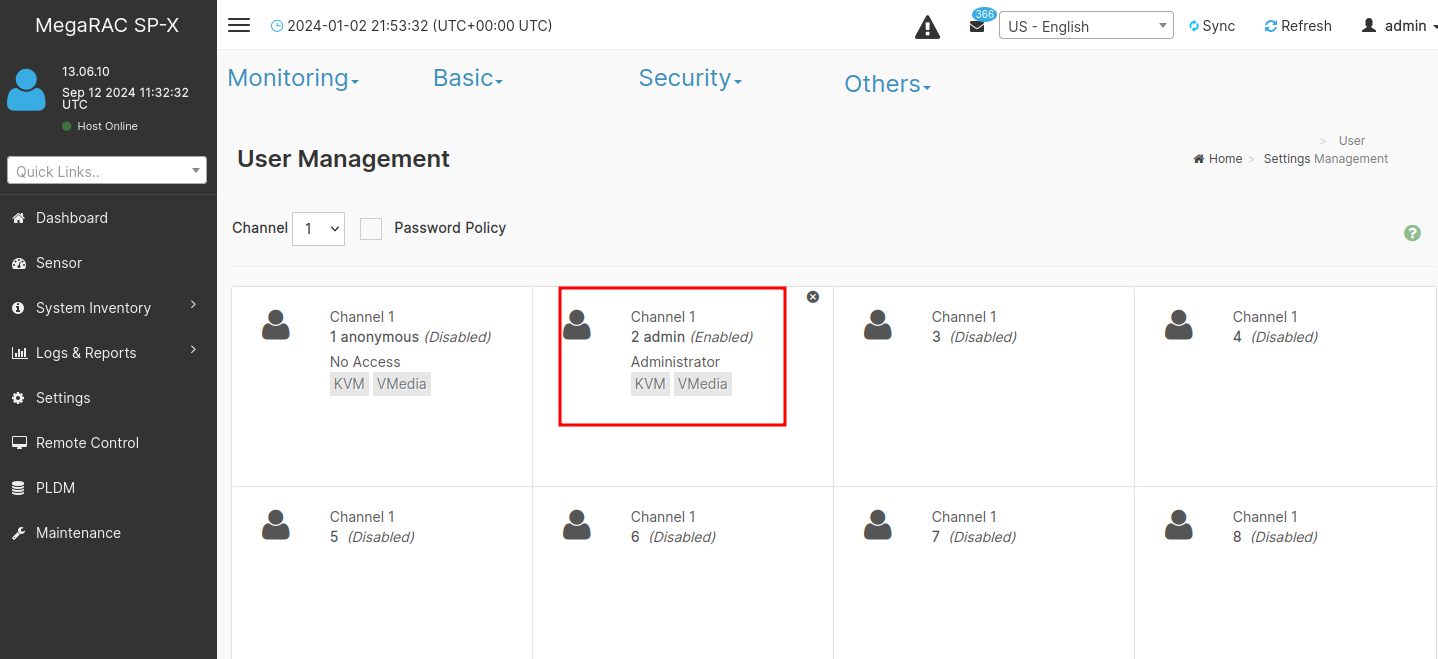Click the user 8 avatar icon
1438x659 pixels.
pyautogui.click(x=1179, y=525)
